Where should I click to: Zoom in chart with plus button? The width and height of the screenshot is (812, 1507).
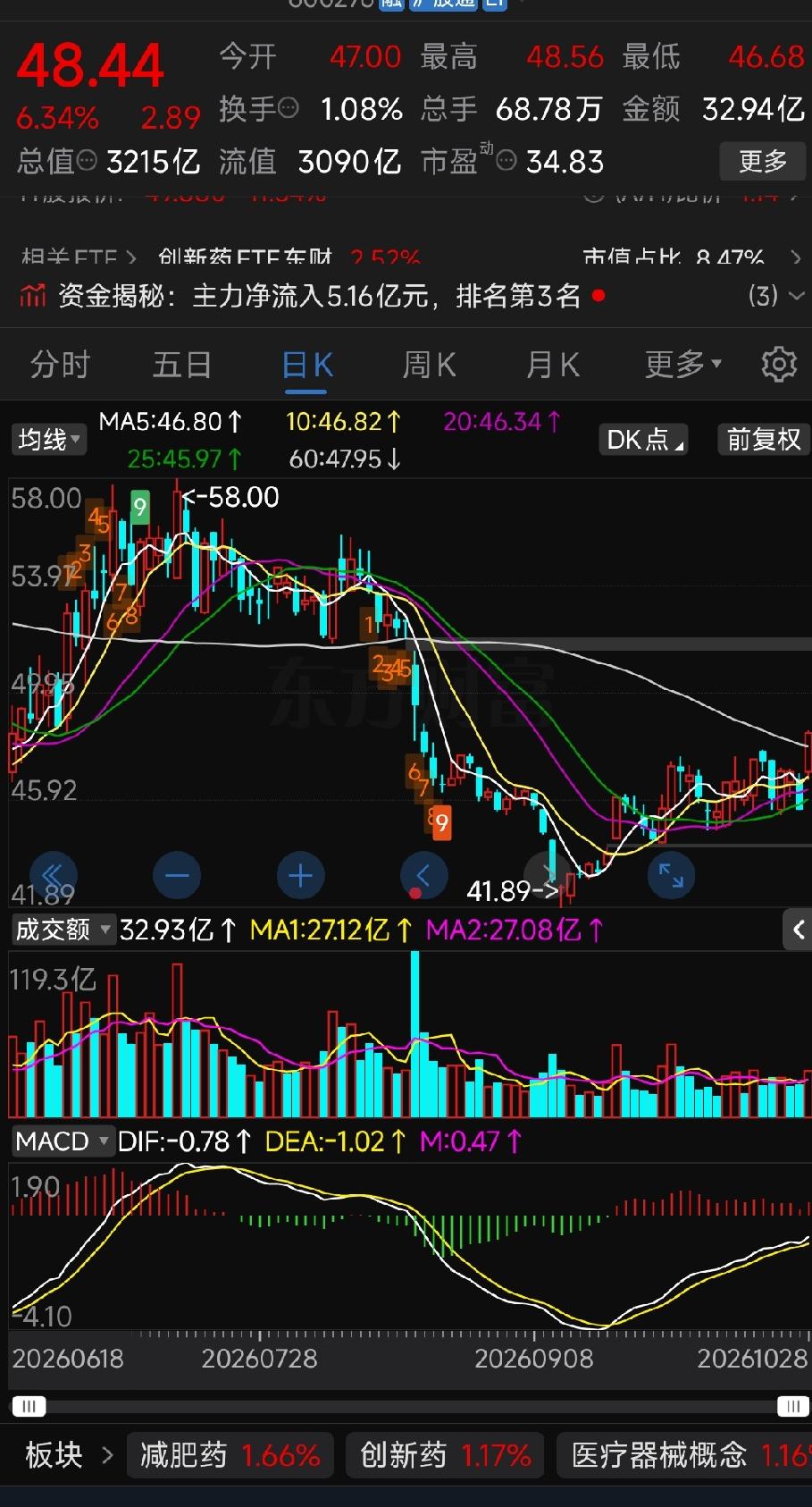tap(300, 875)
